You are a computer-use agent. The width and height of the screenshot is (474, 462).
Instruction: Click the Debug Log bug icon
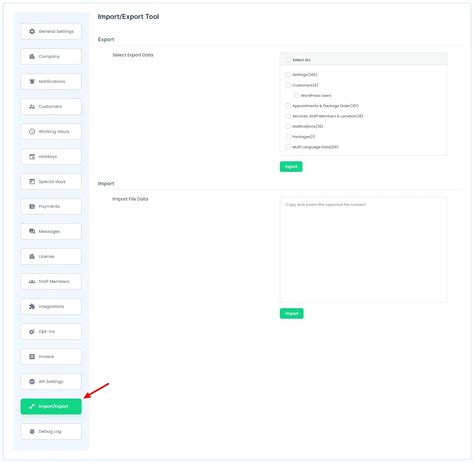point(32,431)
